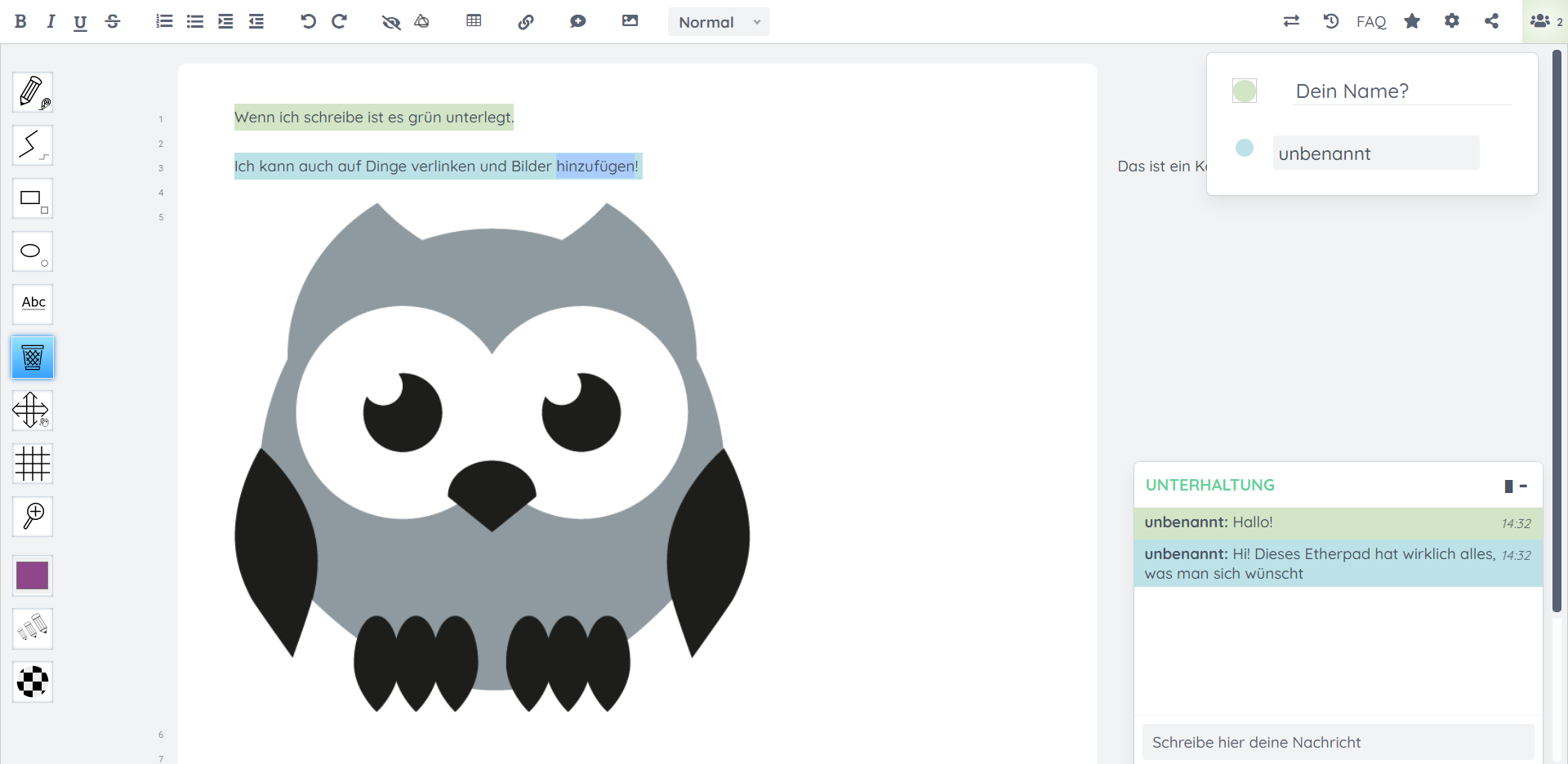Toggle the grid overlay in drawing tools
This screenshot has height=764, width=1568.
pos(33,464)
